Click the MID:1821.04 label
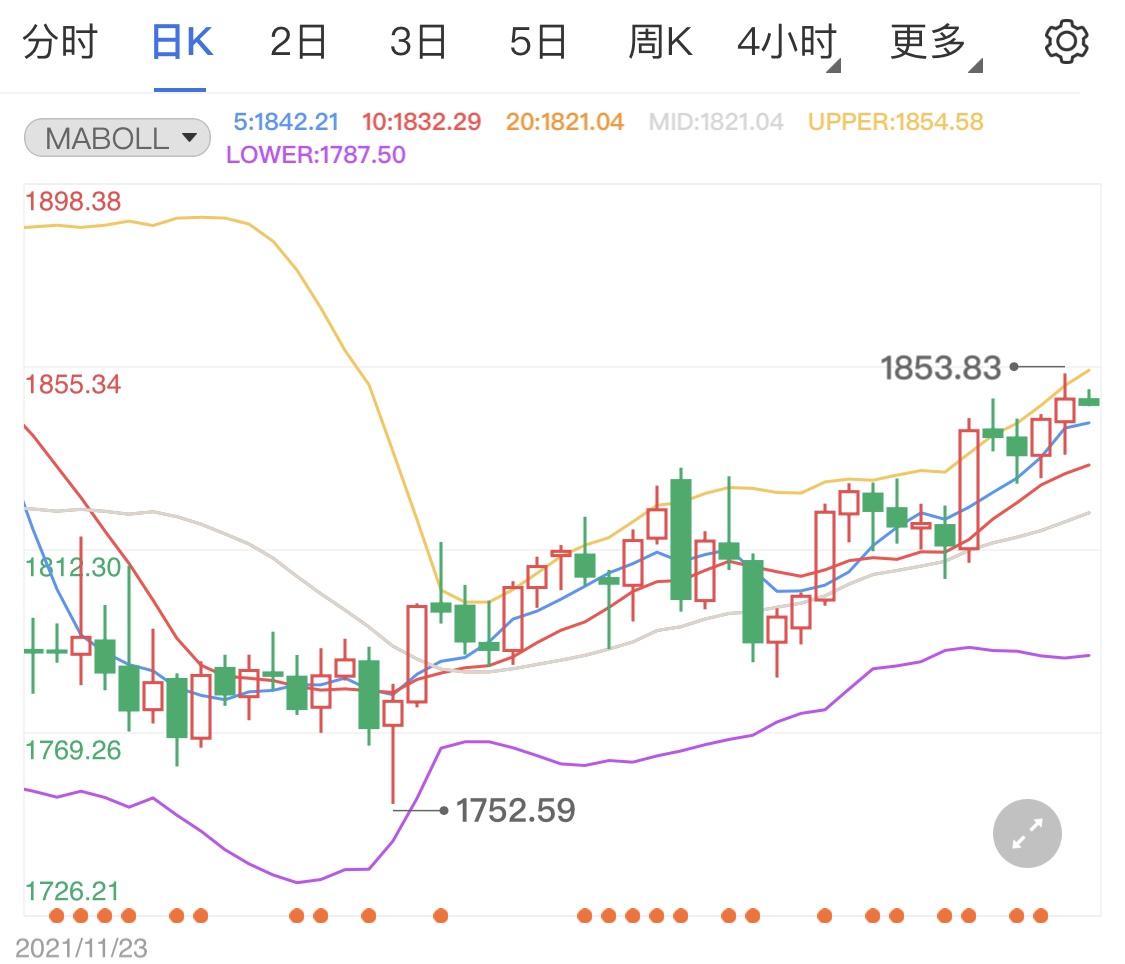This screenshot has width=1125, height=964. point(716,122)
